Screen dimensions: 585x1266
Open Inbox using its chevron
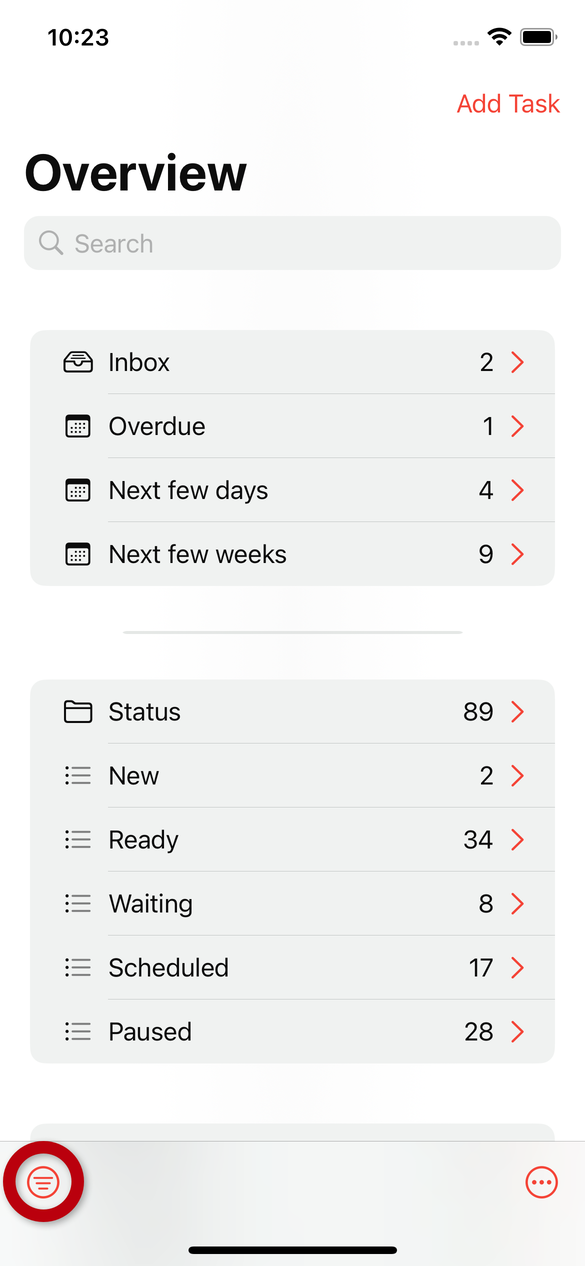(517, 362)
